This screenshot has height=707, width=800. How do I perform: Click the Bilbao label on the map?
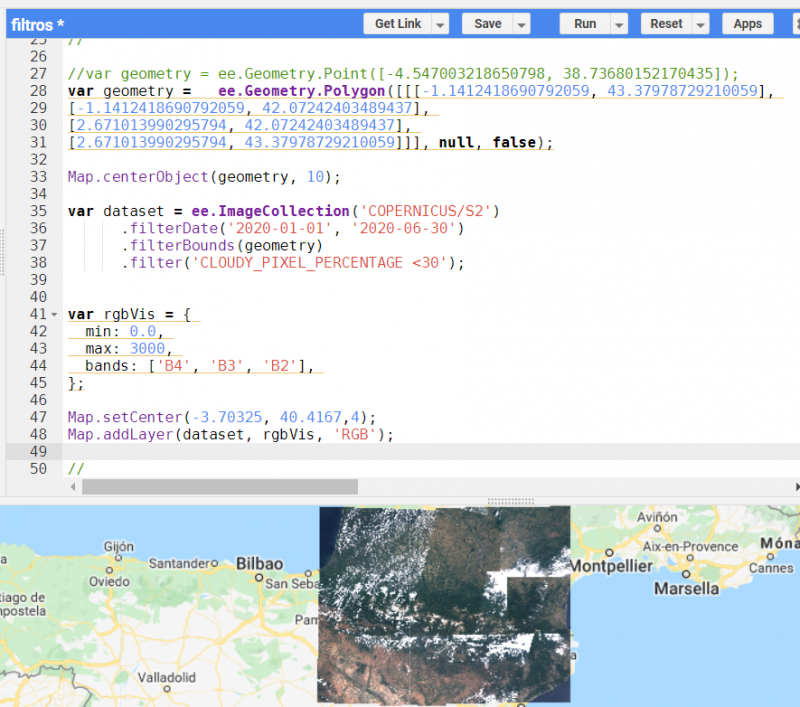[259, 563]
